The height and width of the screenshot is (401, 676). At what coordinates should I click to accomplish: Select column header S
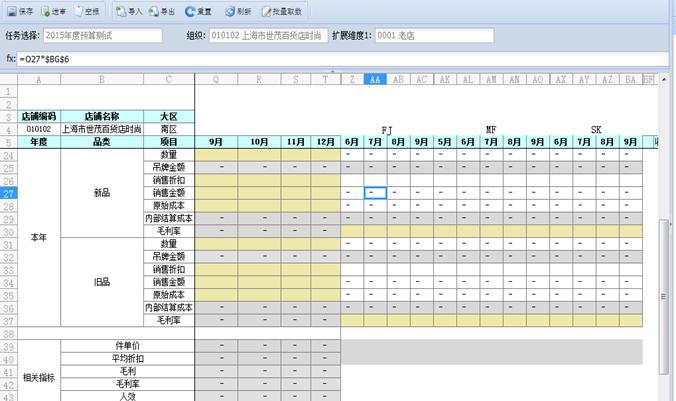[x=295, y=79]
